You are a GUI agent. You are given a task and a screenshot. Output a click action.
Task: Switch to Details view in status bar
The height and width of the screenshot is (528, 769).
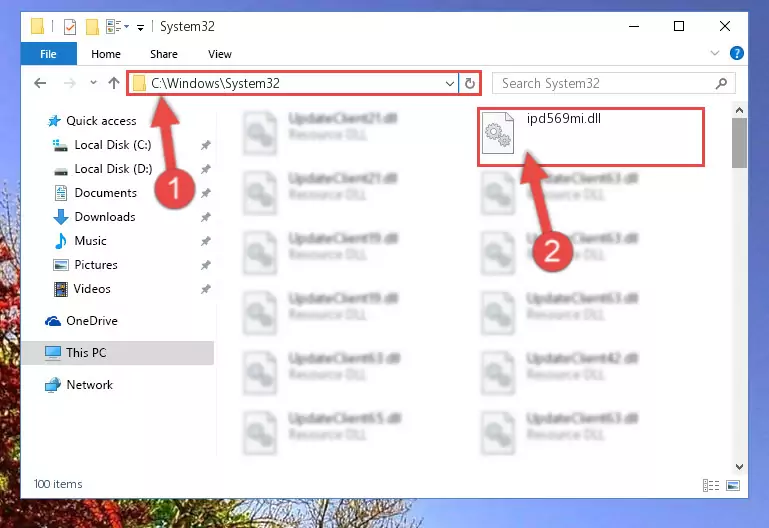coord(711,485)
